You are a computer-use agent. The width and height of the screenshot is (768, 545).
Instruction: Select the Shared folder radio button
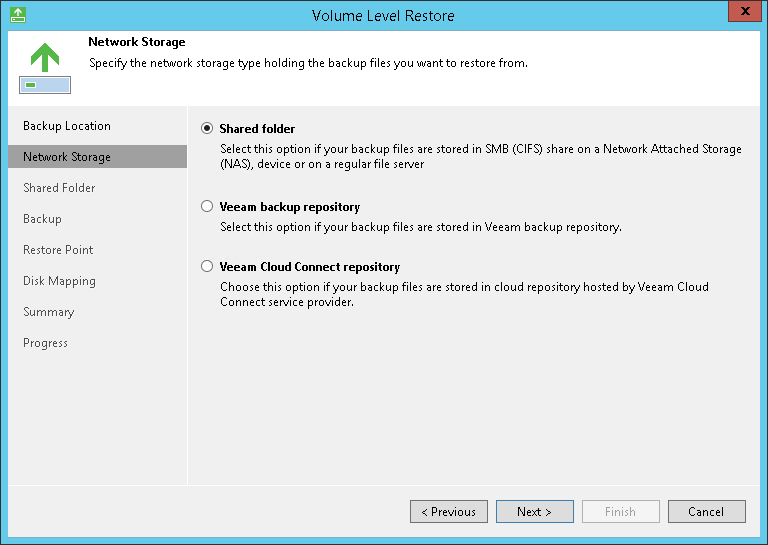(207, 128)
